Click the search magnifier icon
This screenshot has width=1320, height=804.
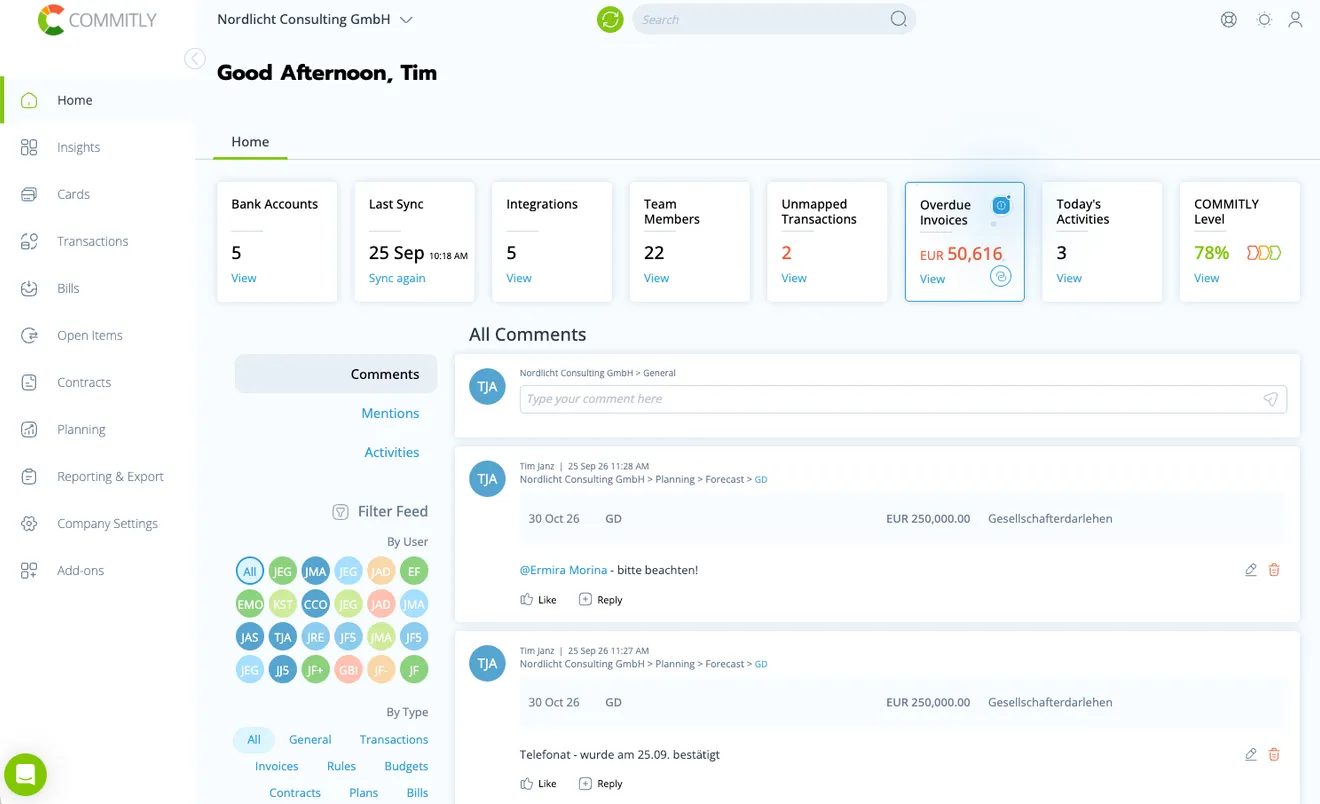pos(898,19)
